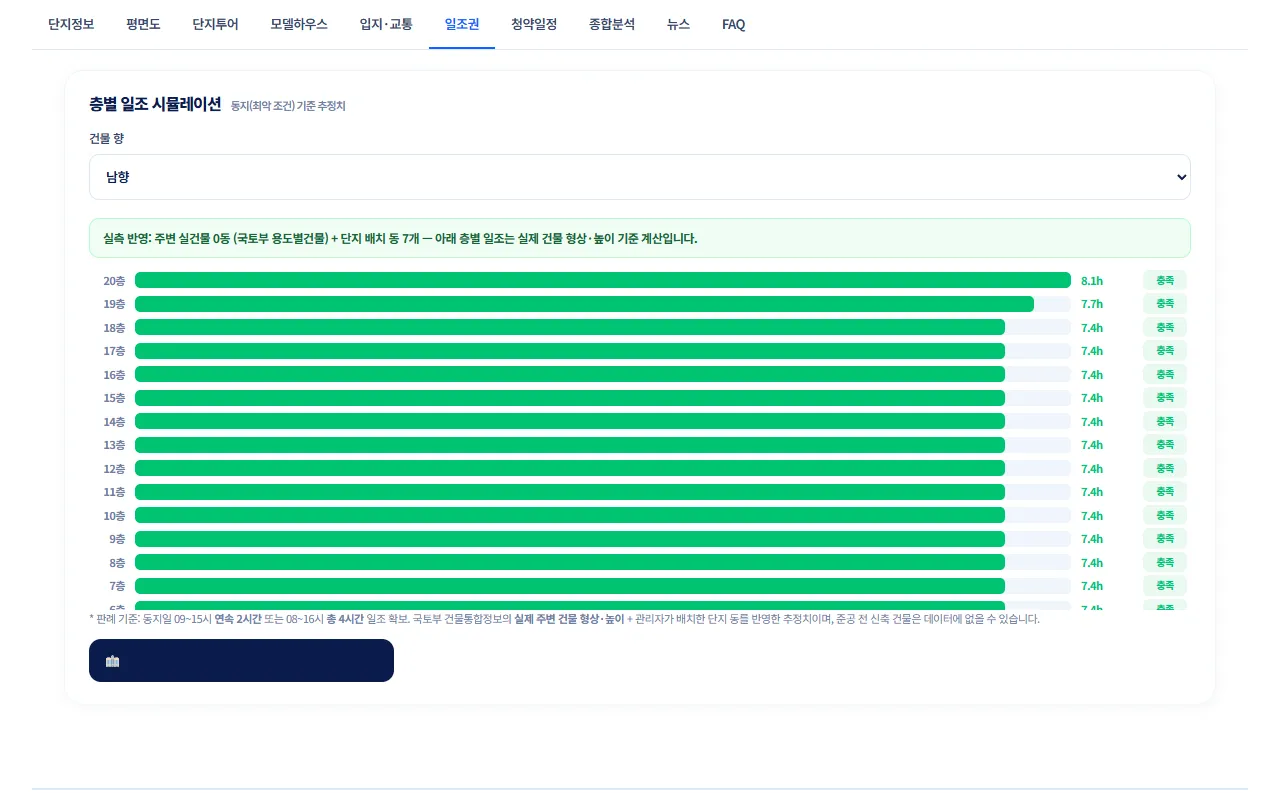The image size is (1280, 800).
Task: Open the 모델하우스 tab
Action: click(x=299, y=24)
